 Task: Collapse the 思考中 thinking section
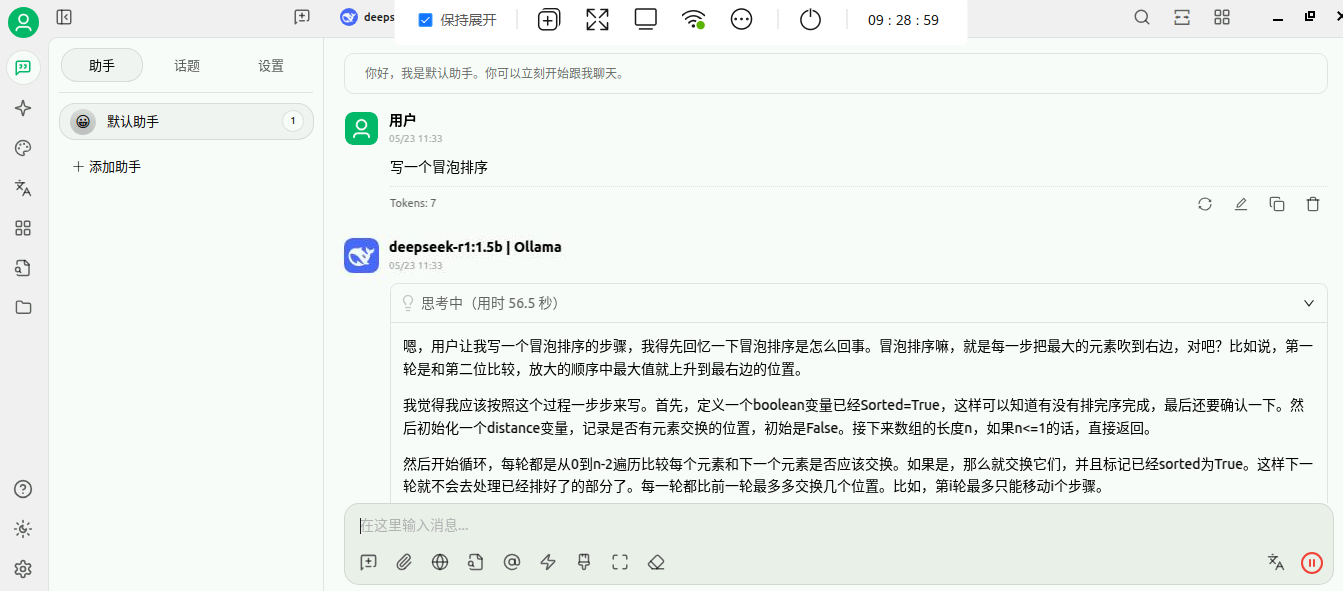1308,302
